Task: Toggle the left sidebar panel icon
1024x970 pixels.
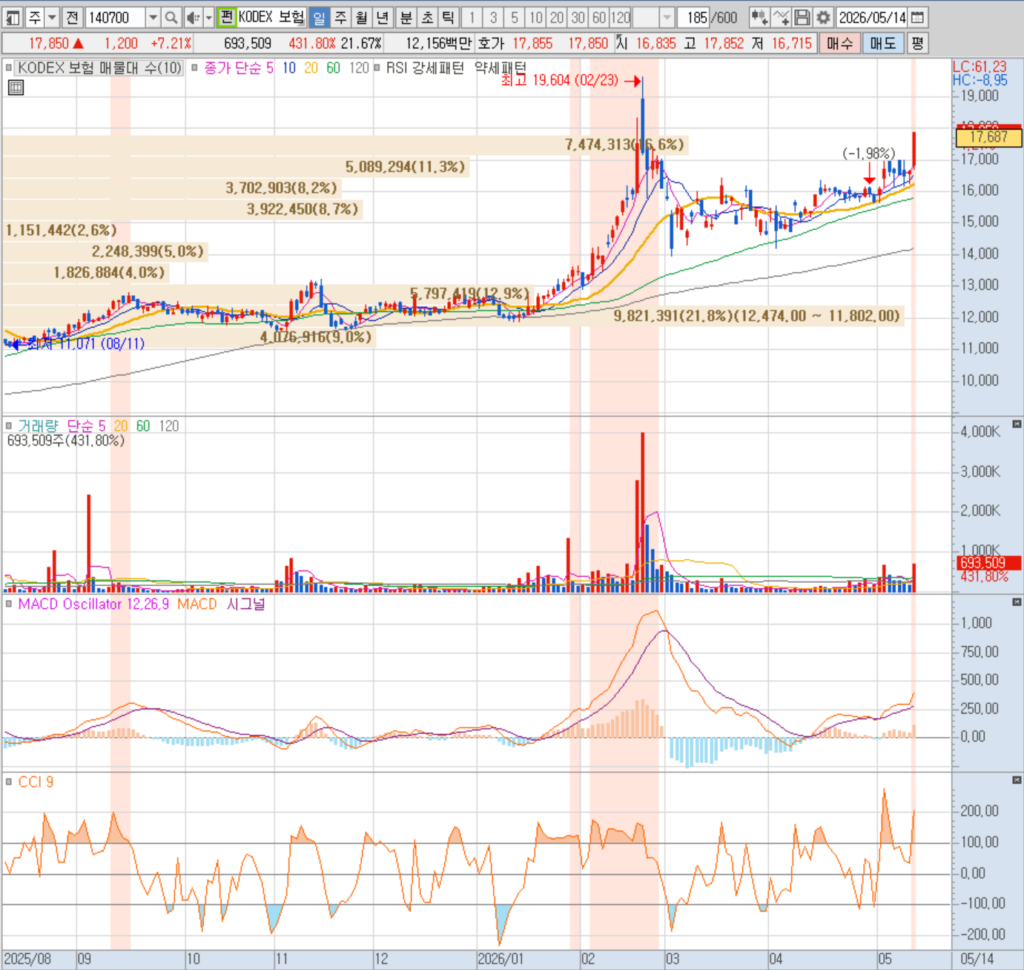Action: click(x=12, y=18)
